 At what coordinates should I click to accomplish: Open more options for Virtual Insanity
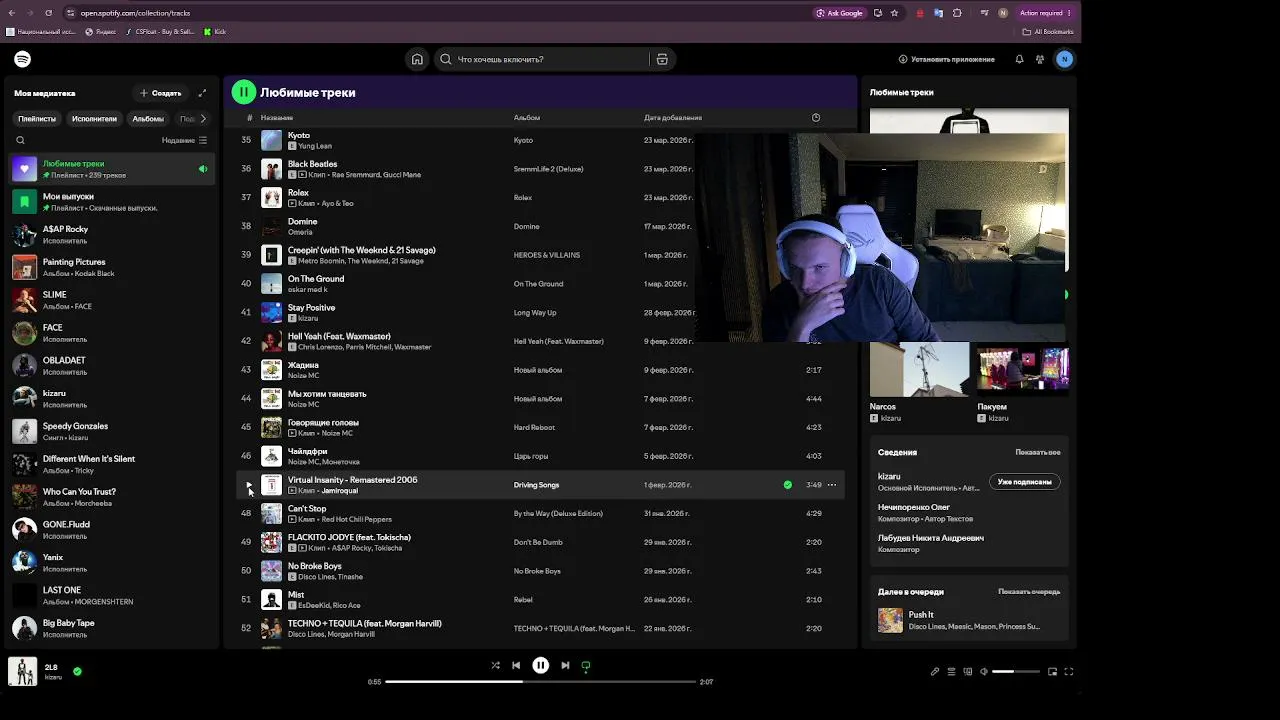click(831, 485)
